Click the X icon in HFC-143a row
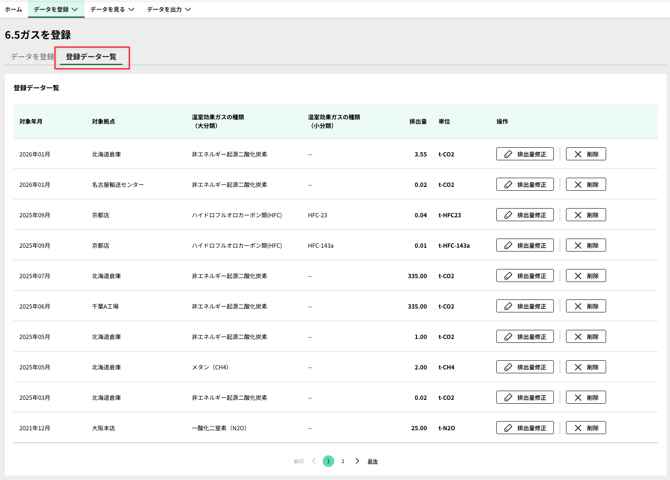The width and height of the screenshot is (670, 480). pos(578,245)
